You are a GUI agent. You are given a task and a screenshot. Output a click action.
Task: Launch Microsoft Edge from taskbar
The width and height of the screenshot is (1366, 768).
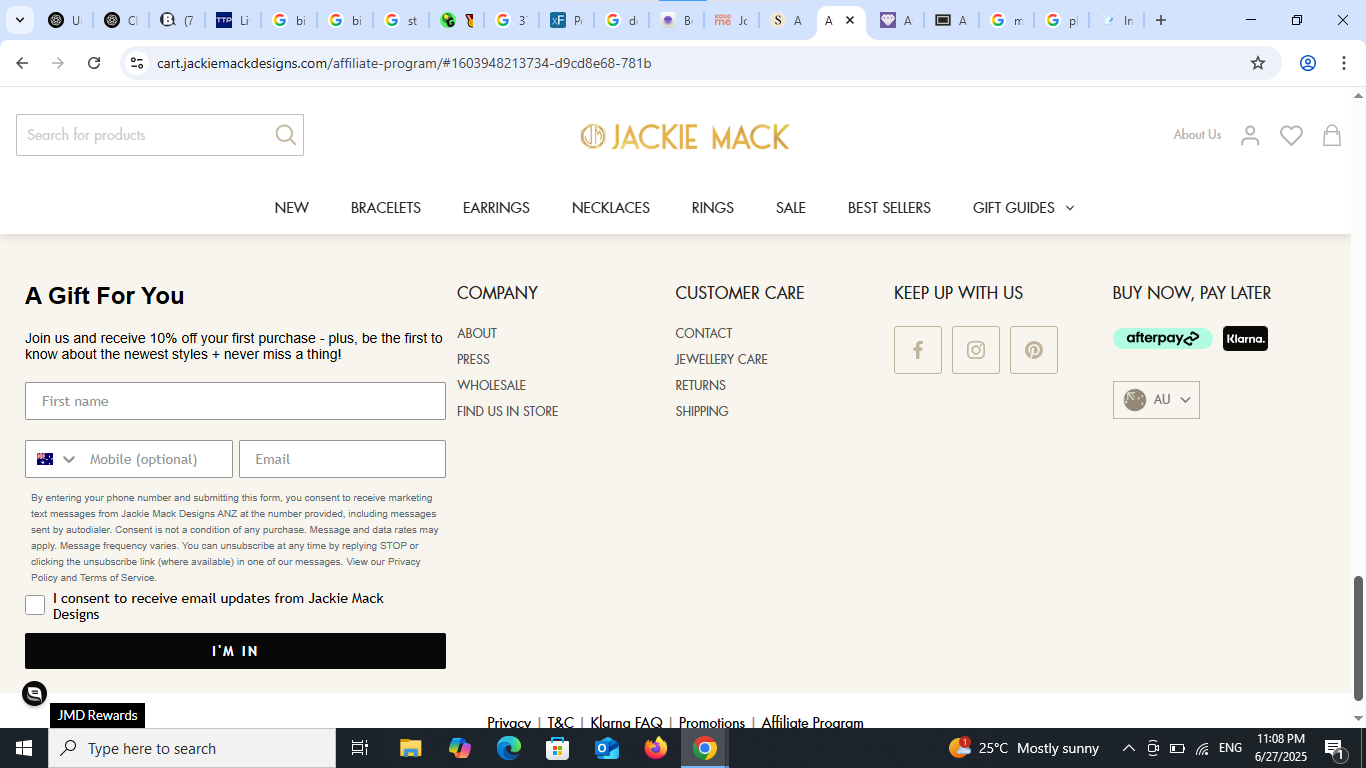click(509, 748)
